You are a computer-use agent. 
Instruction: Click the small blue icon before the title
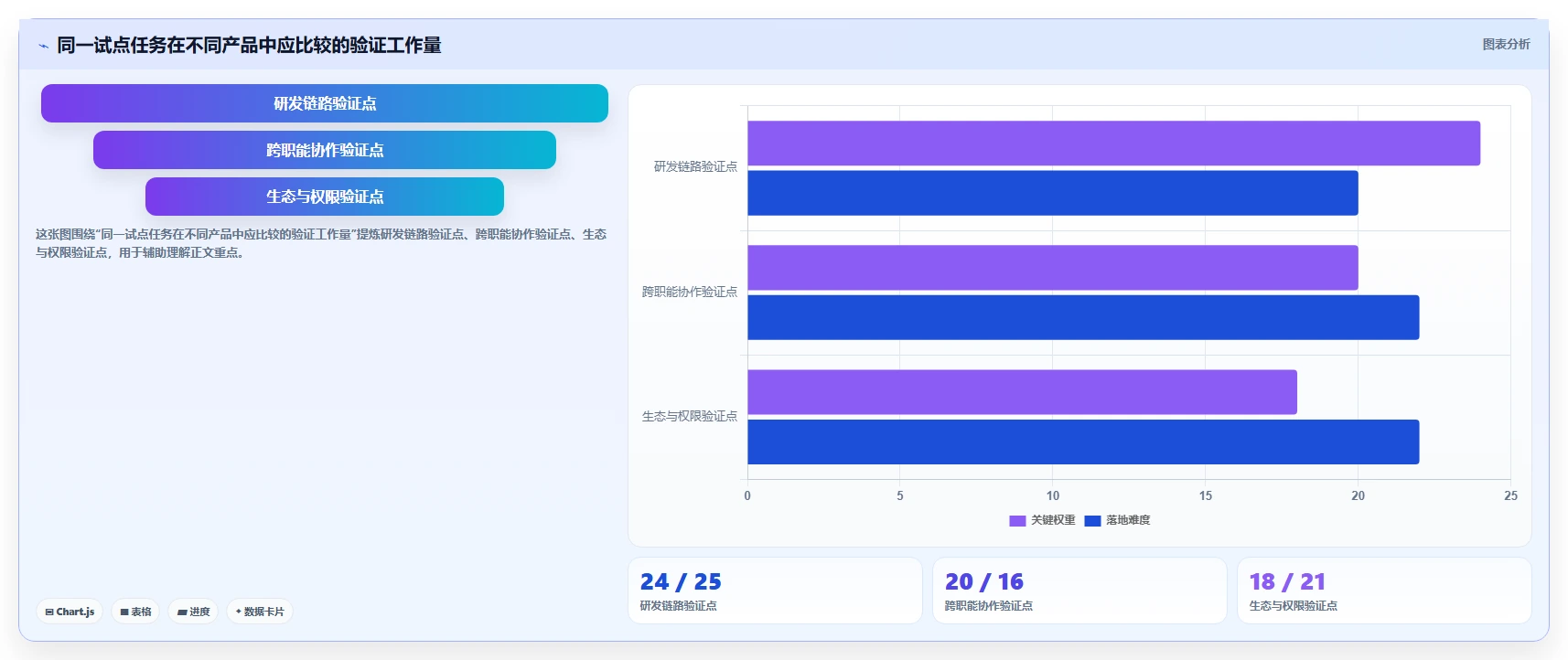pyautogui.click(x=43, y=46)
